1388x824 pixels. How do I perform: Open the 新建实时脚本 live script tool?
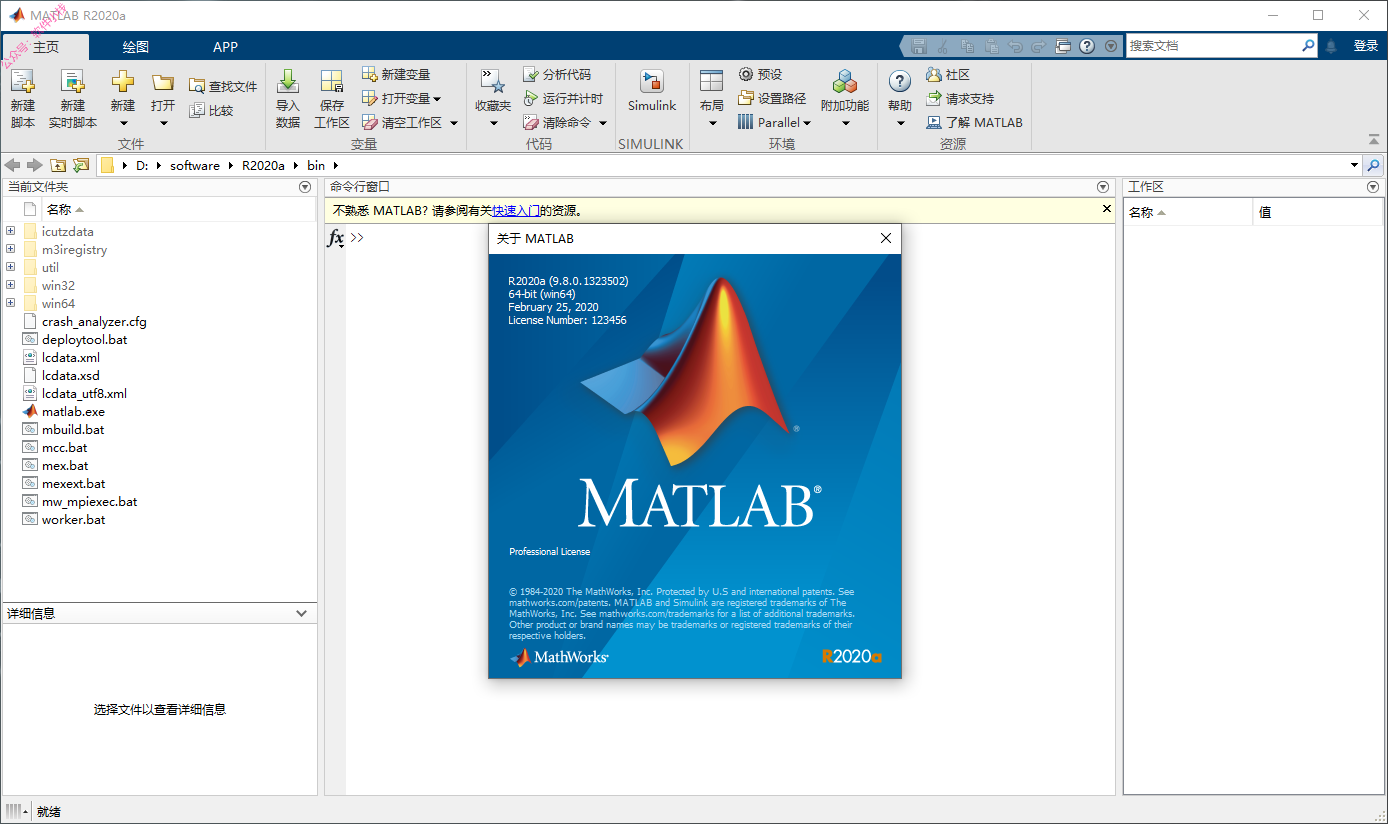click(73, 99)
